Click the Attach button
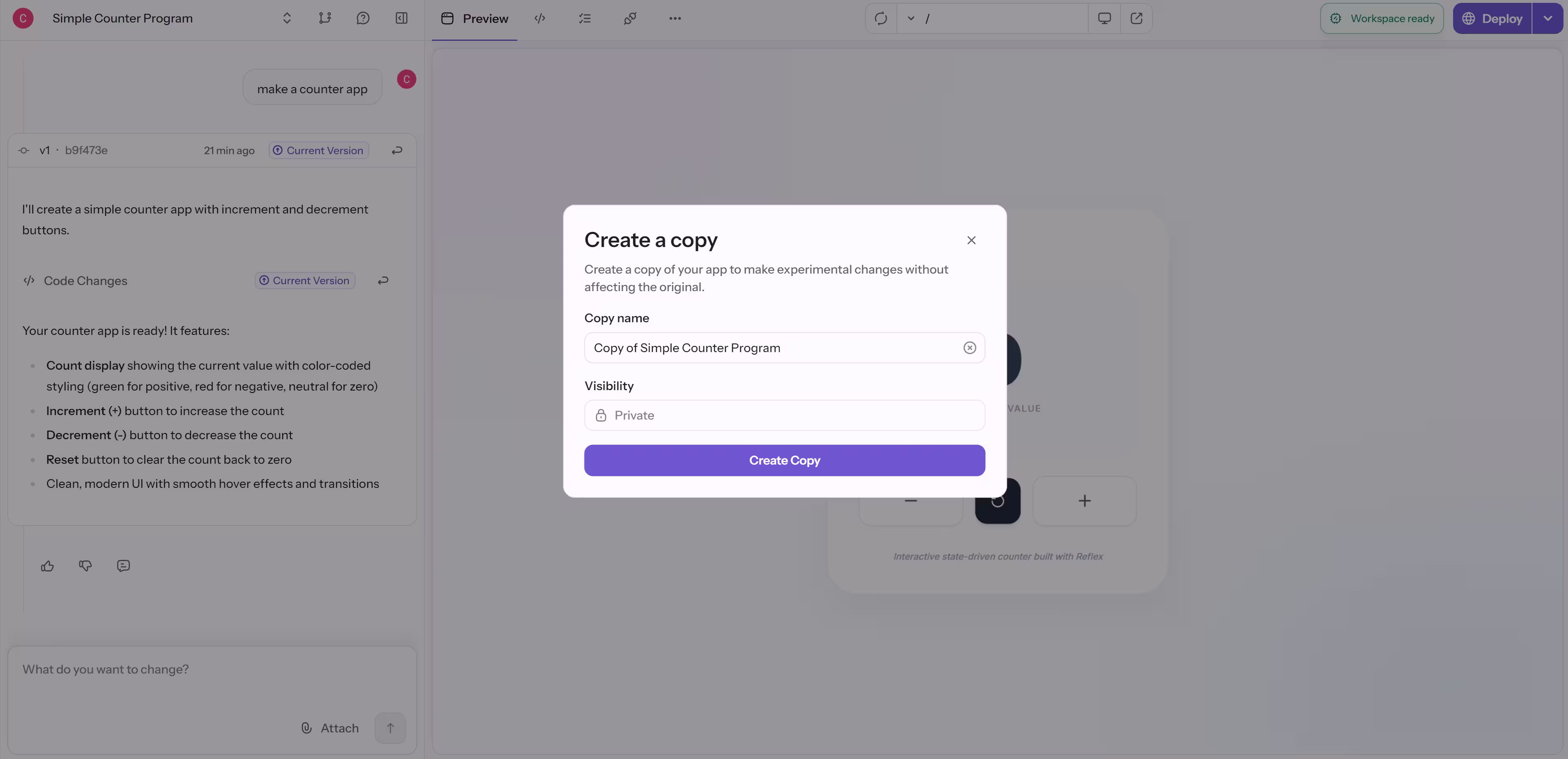Screen dimensions: 1568x759 click(x=330, y=728)
